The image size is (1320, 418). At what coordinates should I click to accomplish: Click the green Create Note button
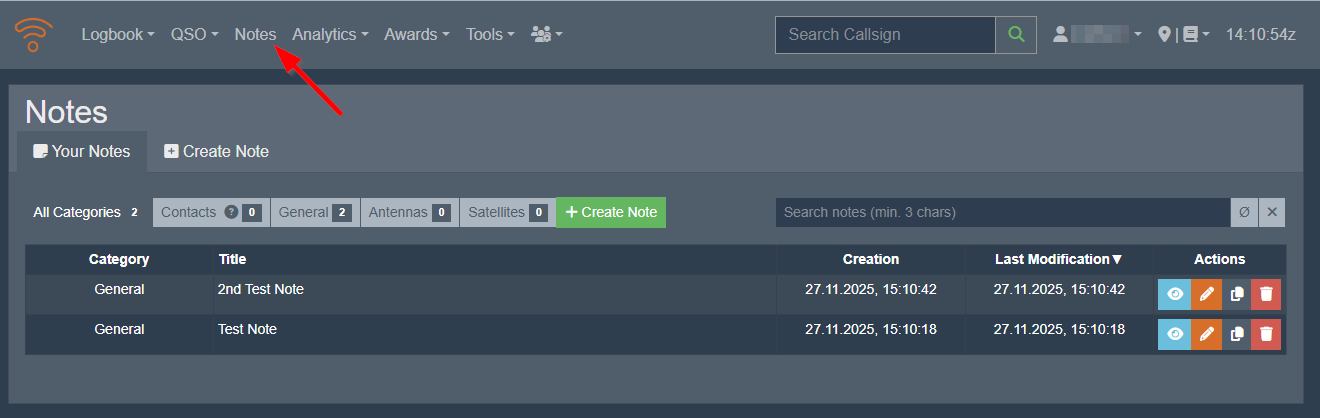[611, 212]
